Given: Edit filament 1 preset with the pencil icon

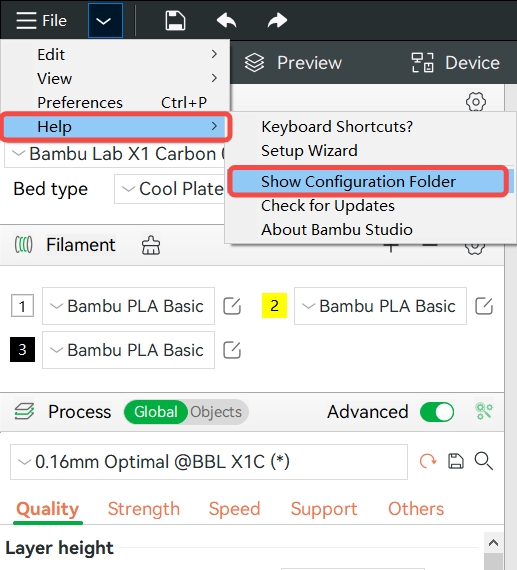Looking at the screenshot, I should 232,306.
